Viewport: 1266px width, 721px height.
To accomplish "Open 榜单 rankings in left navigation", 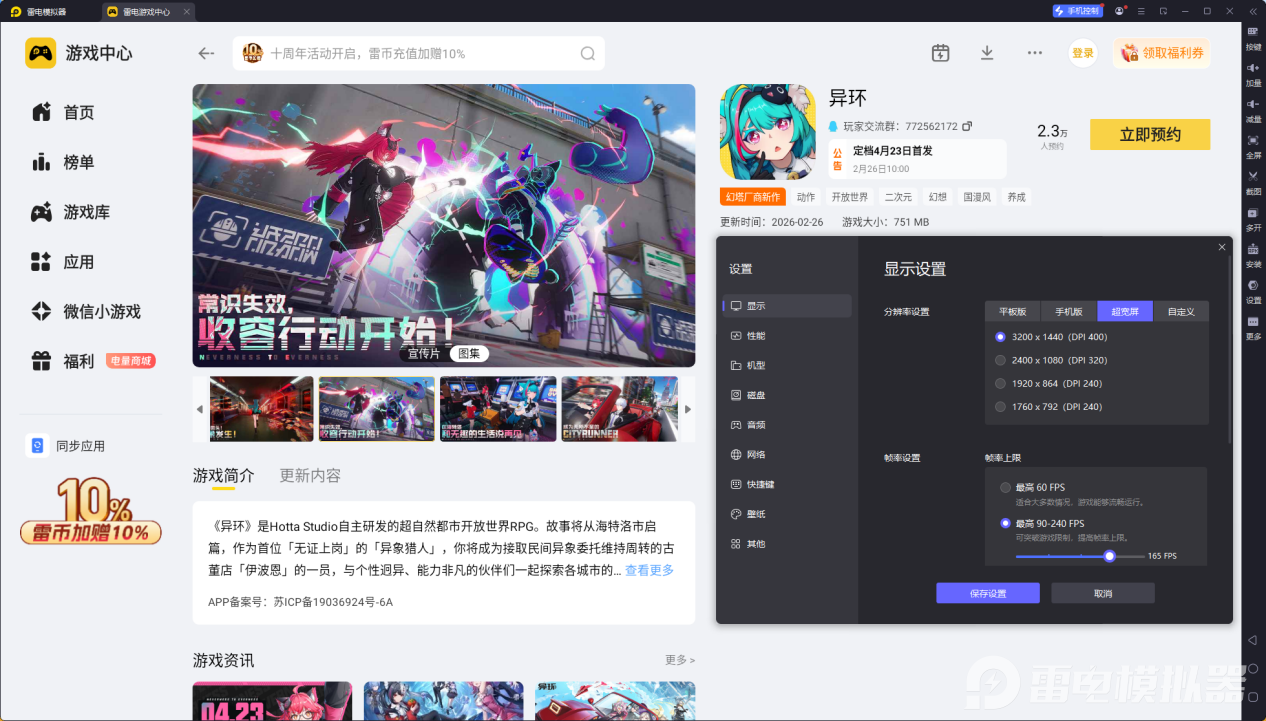I will point(63,162).
